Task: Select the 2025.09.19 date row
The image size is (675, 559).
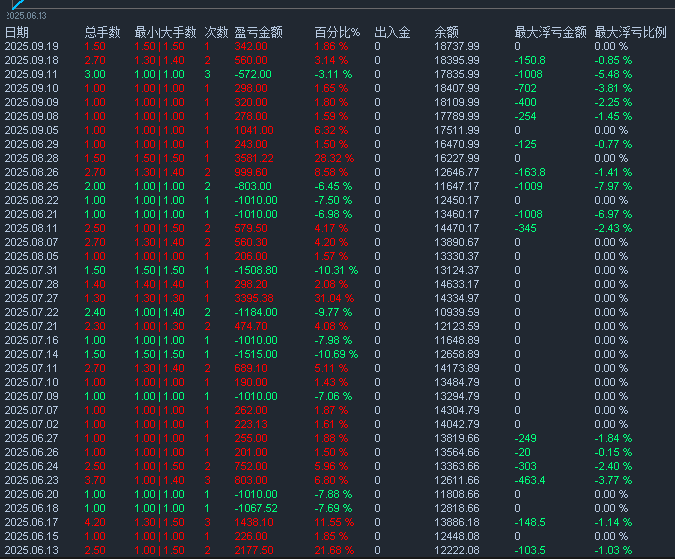Action: tap(32, 47)
